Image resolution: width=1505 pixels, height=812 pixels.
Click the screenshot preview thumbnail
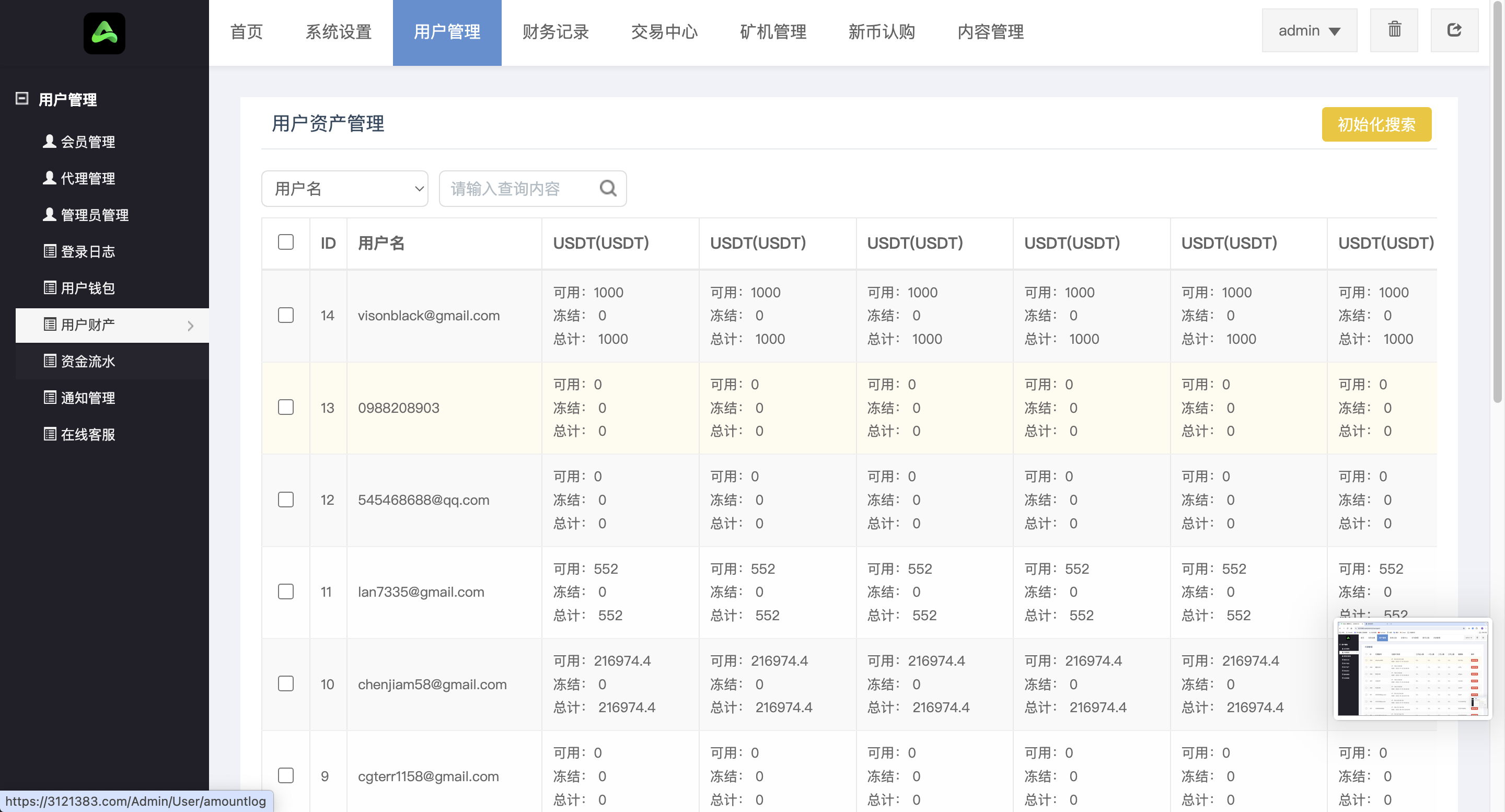(1411, 669)
